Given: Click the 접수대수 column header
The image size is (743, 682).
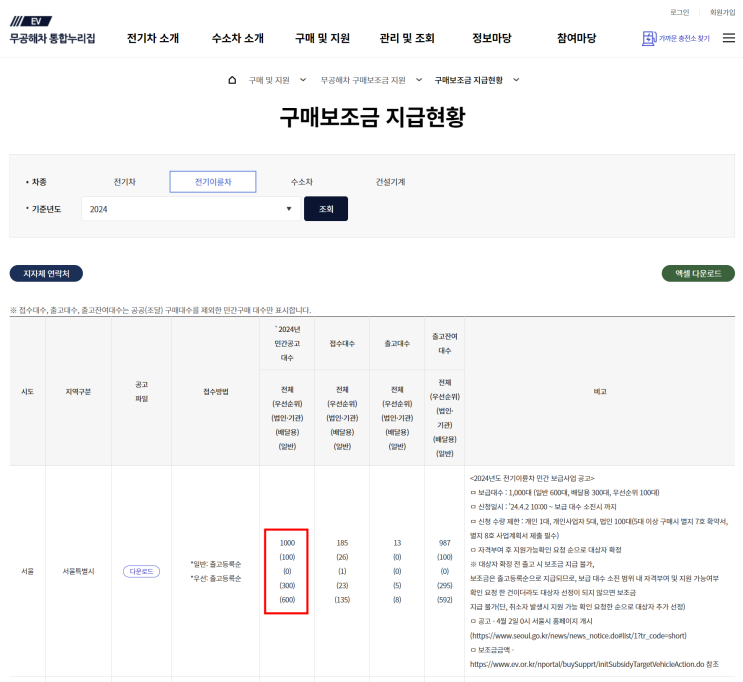Looking at the screenshot, I should click(342, 344).
